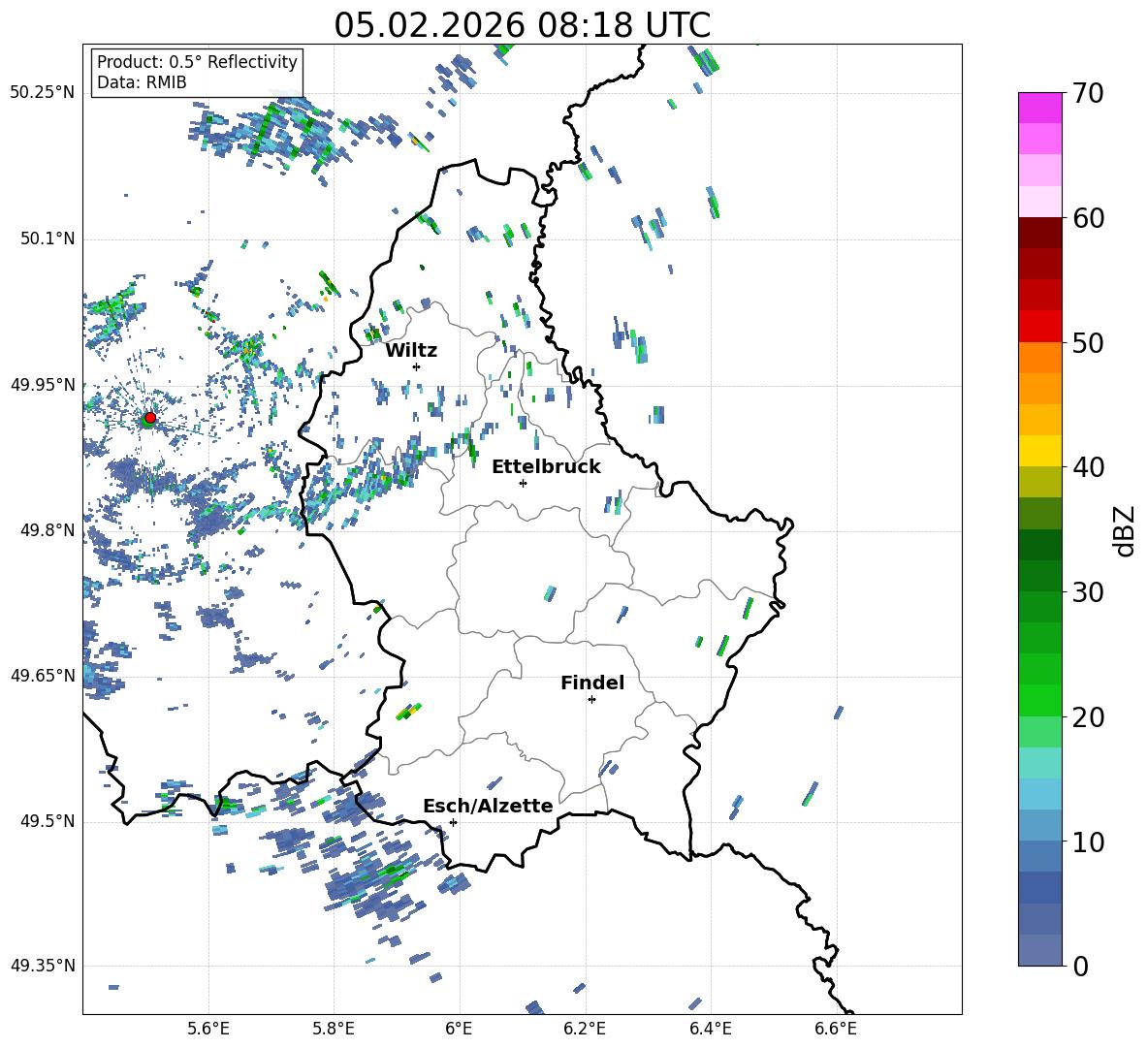1148x1048 pixels.
Task: Click the dBZ colorbar axis label
Action: [1125, 530]
